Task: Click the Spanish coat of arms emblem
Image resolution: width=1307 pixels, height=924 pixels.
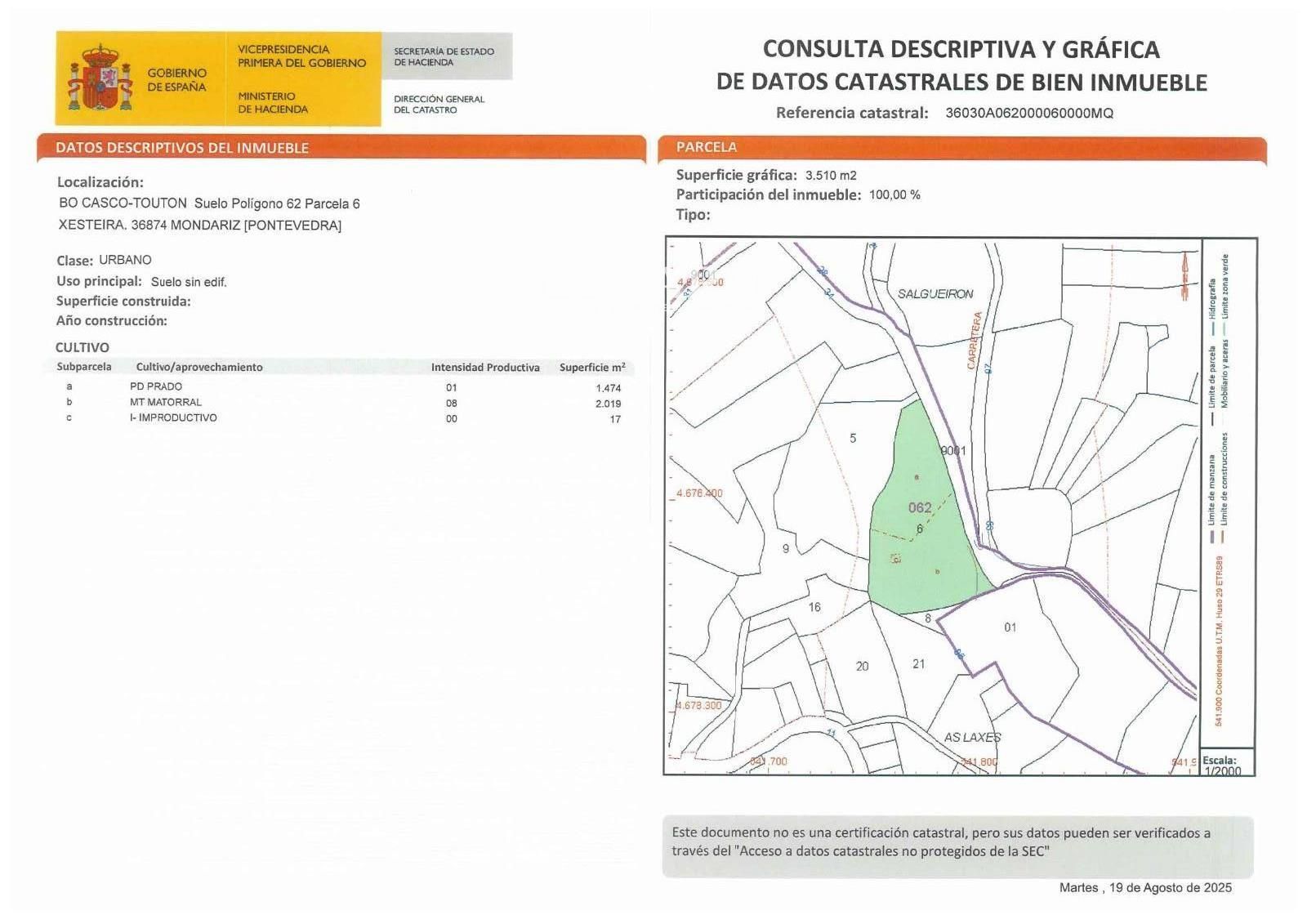Action: 100,79
